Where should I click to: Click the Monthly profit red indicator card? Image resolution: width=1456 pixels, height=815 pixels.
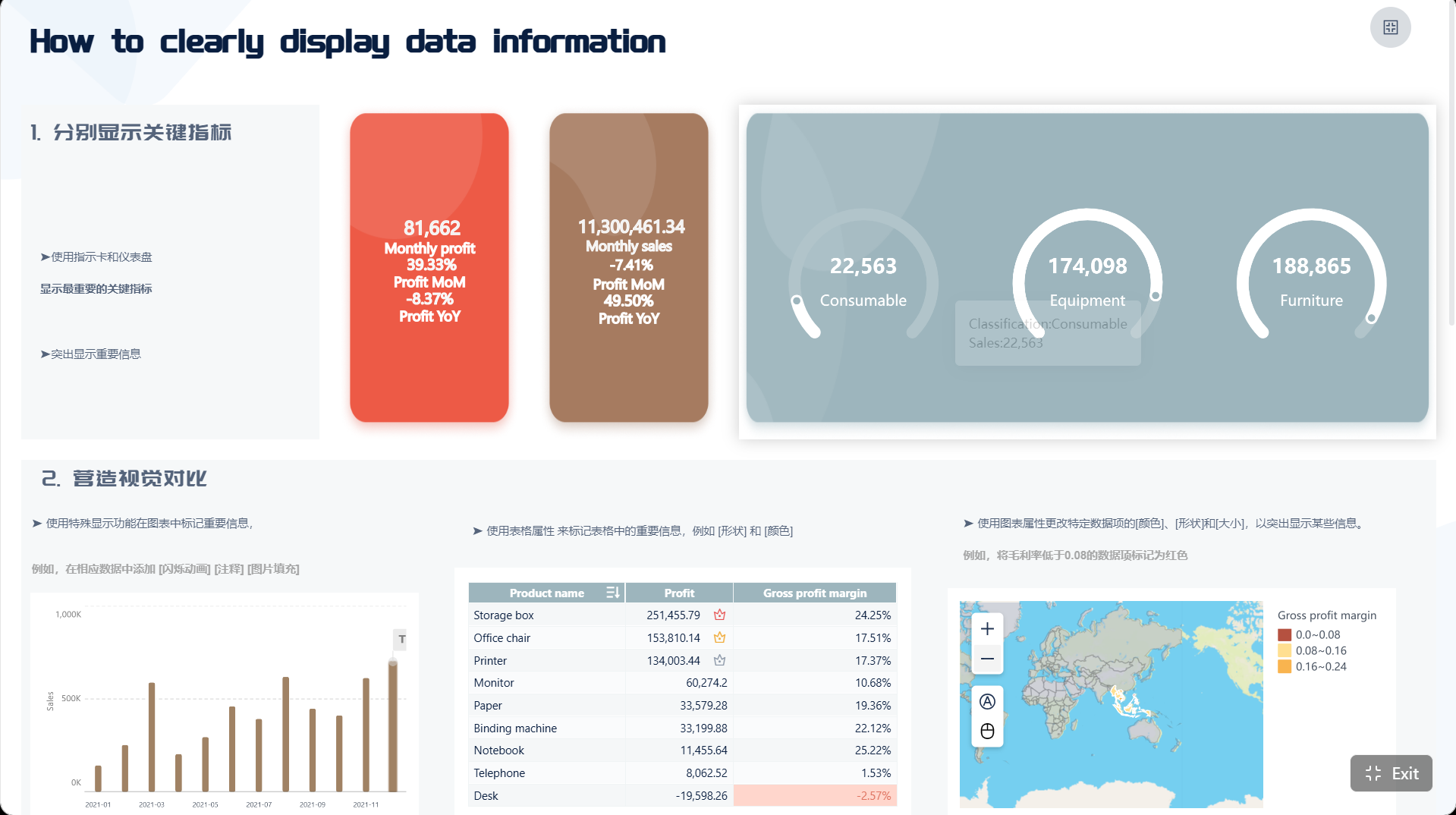pyautogui.click(x=429, y=268)
